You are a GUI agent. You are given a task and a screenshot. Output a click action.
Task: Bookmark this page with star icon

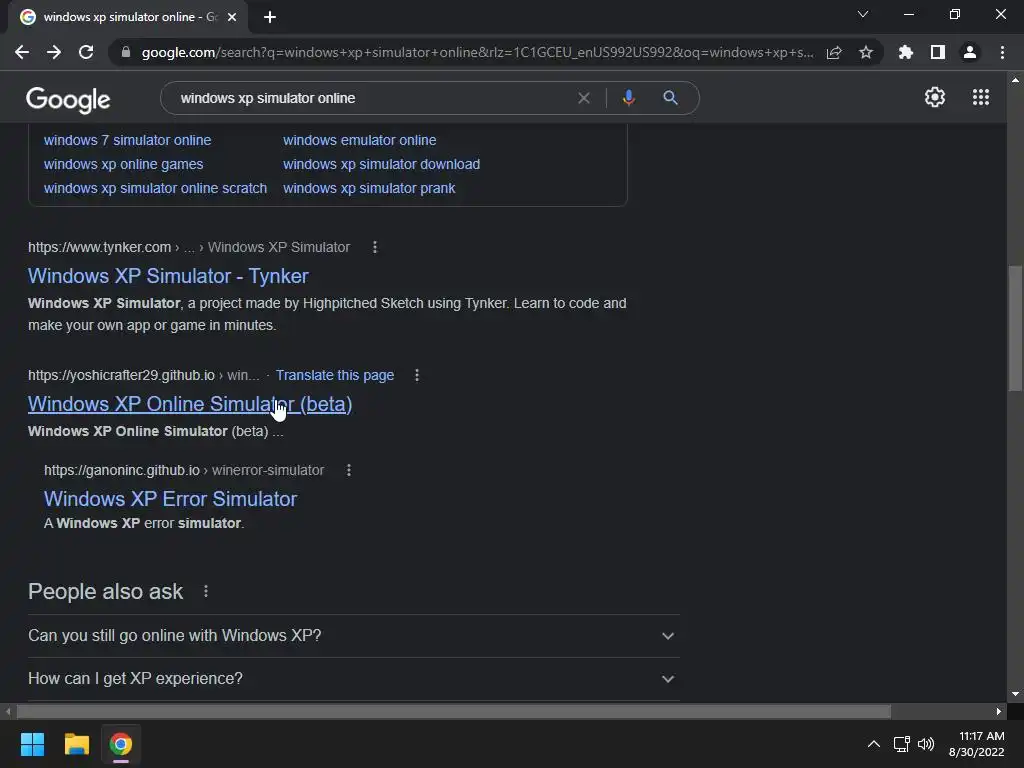pyautogui.click(x=866, y=52)
